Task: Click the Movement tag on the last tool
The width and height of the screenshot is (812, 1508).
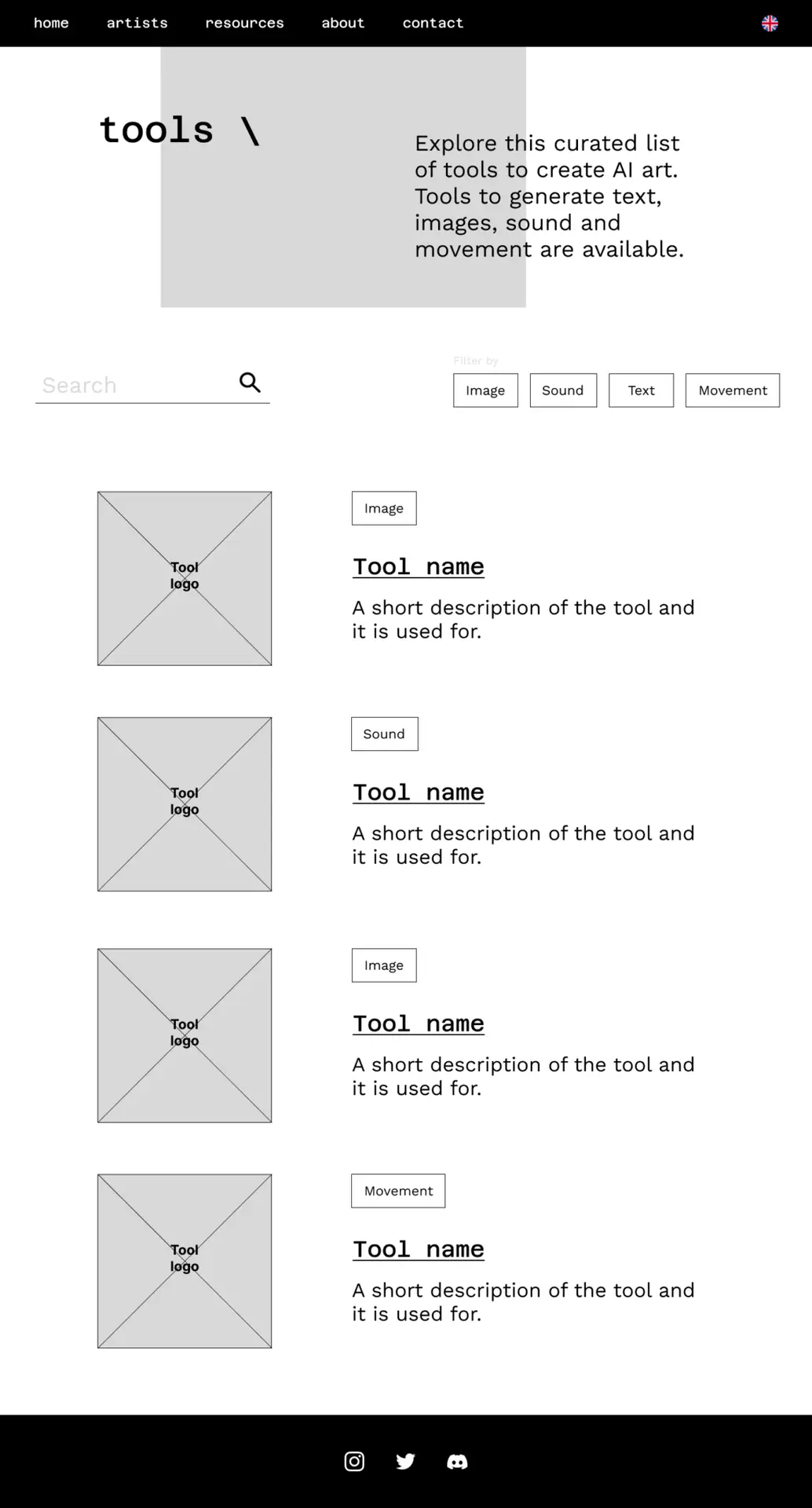Action: (398, 1191)
